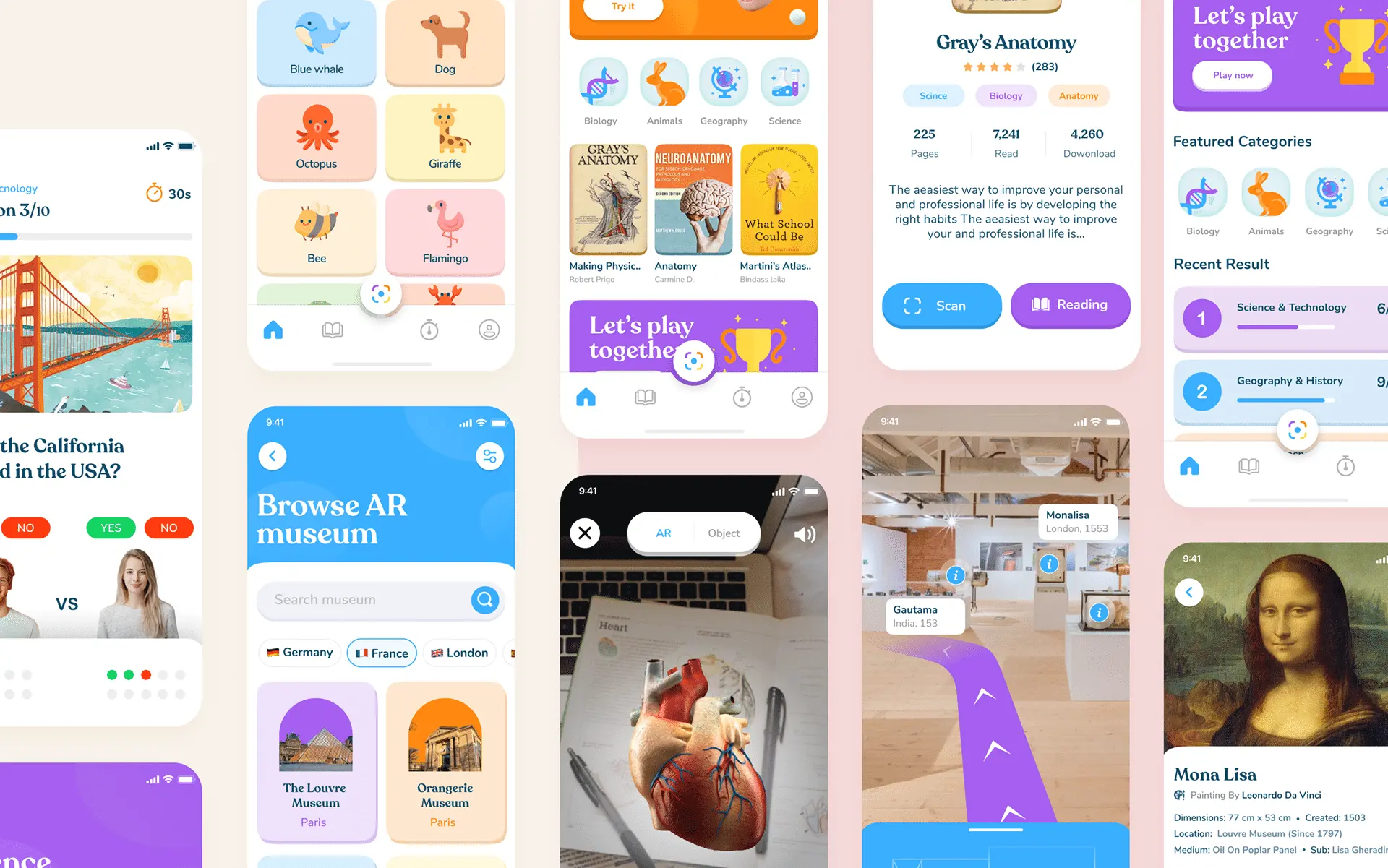Tap the Scan icon button

point(941,304)
